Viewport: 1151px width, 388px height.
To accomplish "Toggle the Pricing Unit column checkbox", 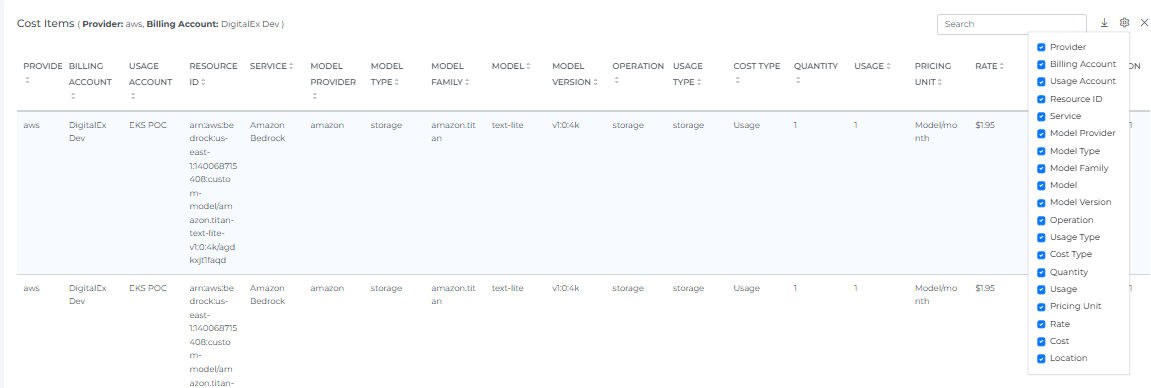I will 1041,307.
